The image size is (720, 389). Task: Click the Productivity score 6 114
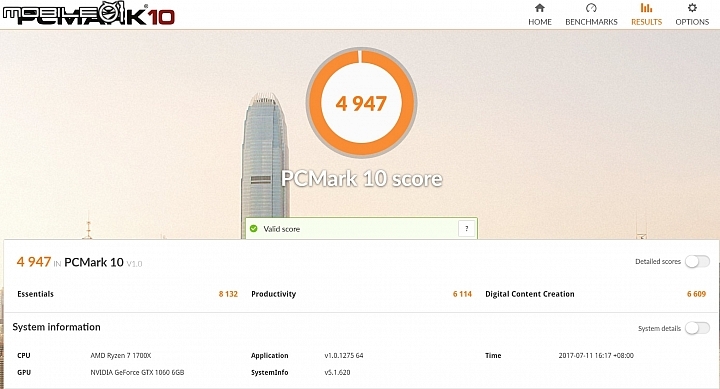[x=462, y=294]
